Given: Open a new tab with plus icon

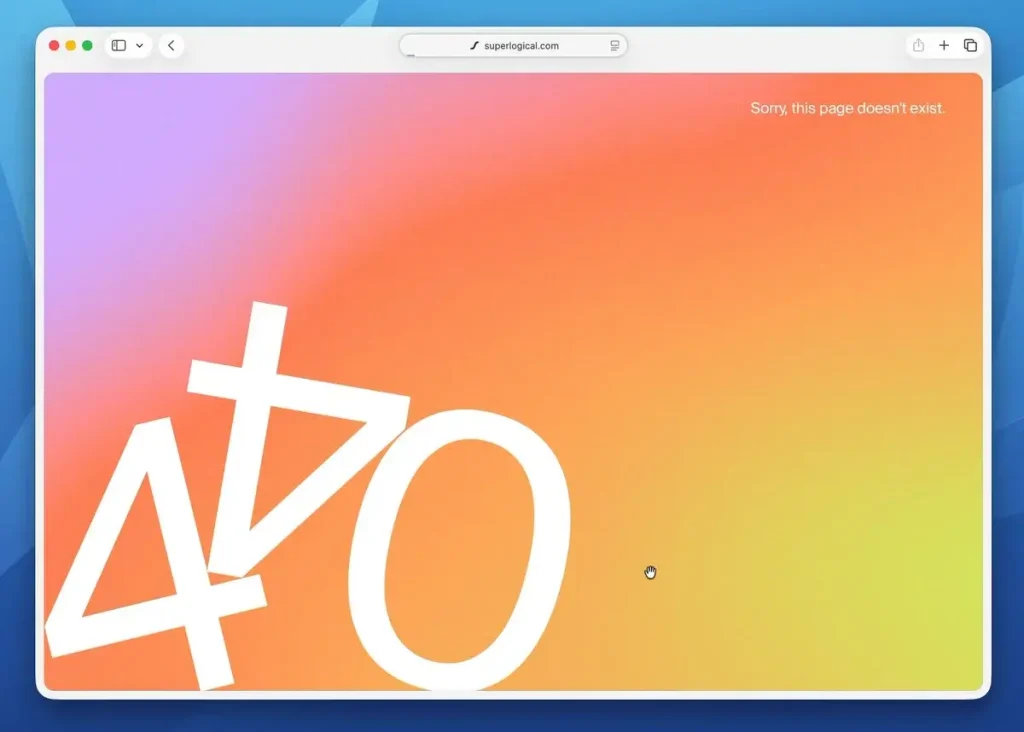Looking at the screenshot, I should (944, 45).
